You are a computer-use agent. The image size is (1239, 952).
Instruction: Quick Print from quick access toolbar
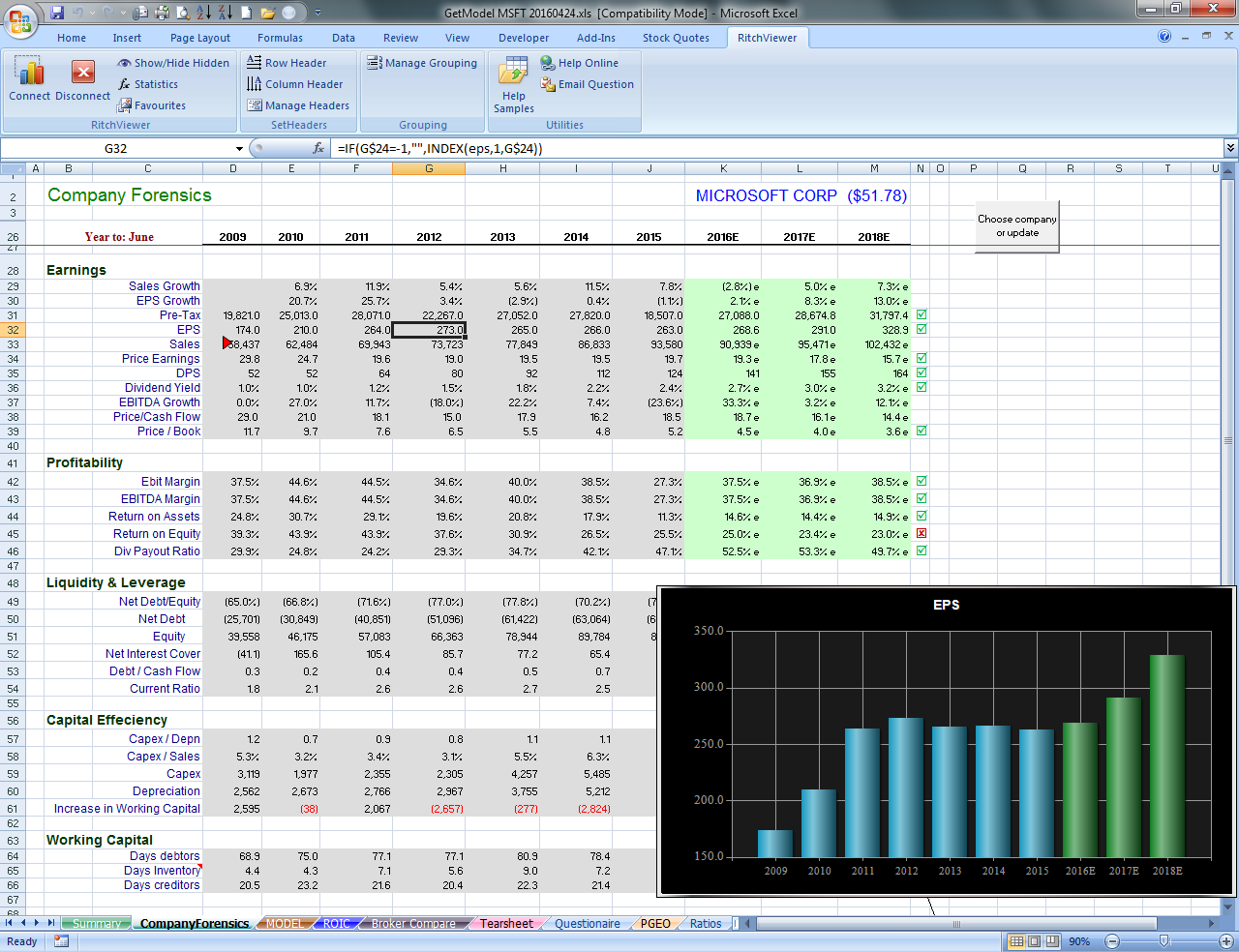[162, 13]
